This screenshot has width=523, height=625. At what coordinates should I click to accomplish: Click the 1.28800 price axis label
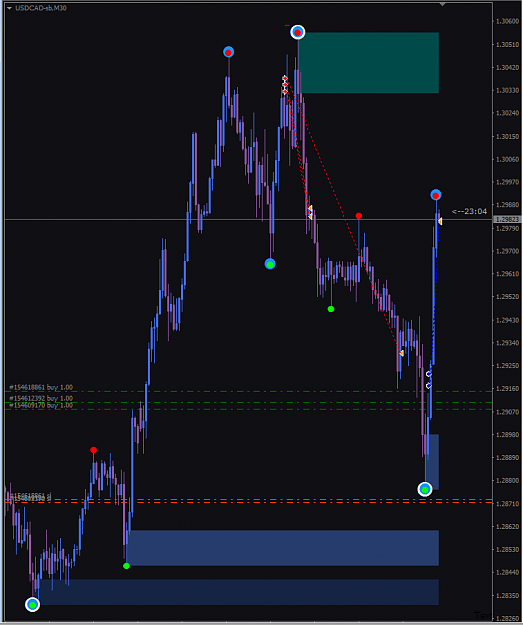coord(507,481)
